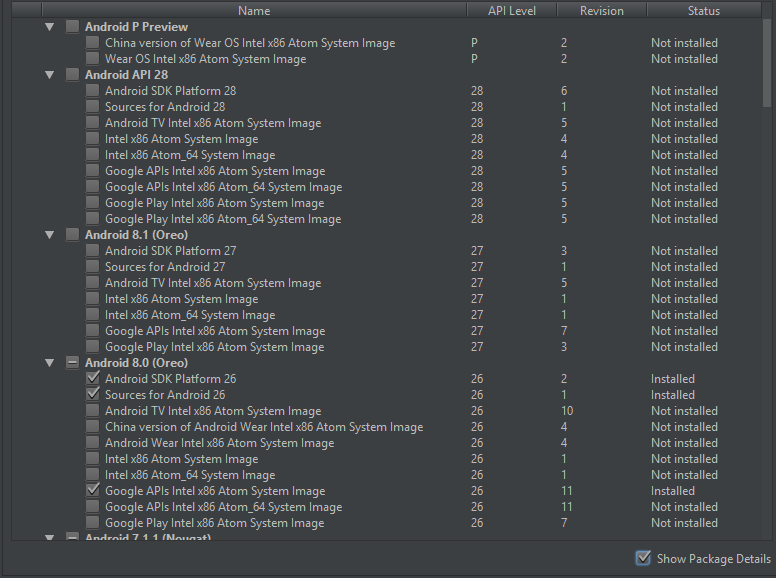Viewport: 776px width, 578px height.
Task: Toggle the Show Package Details checkbox
Action: tap(643, 559)
